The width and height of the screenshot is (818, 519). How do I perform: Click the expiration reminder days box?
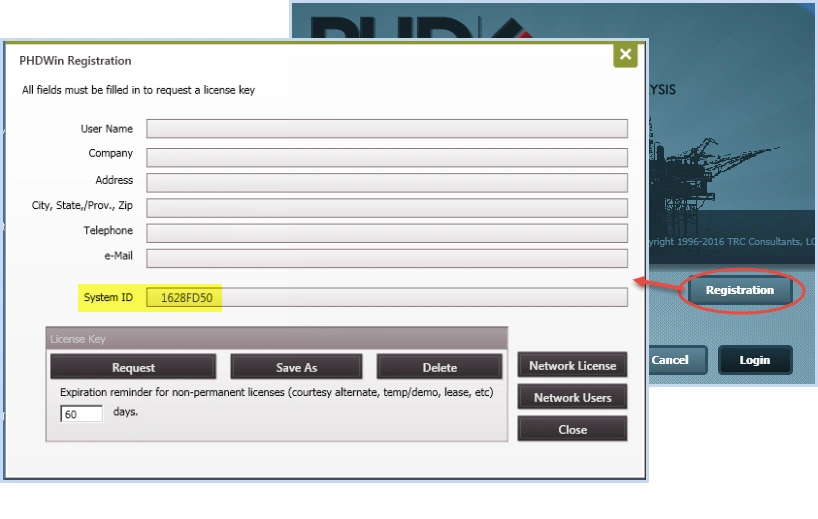tap(81, 413)
